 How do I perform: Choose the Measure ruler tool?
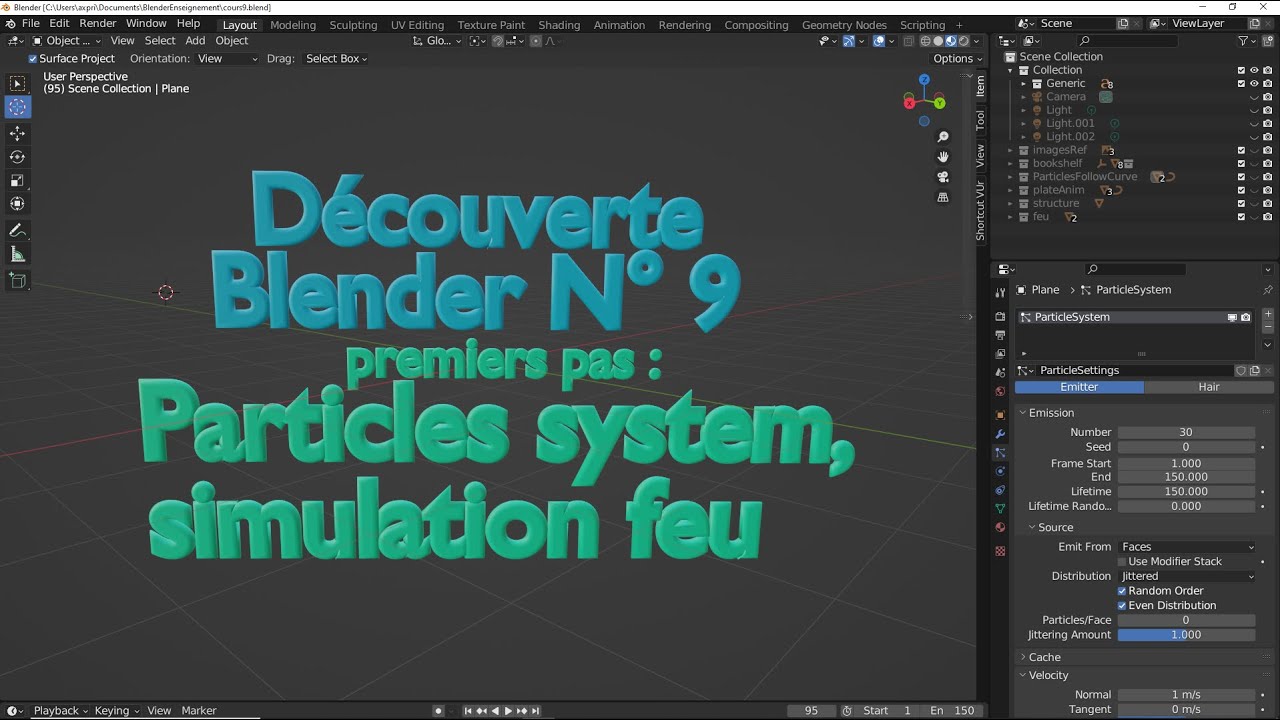[x=18, y=254]
